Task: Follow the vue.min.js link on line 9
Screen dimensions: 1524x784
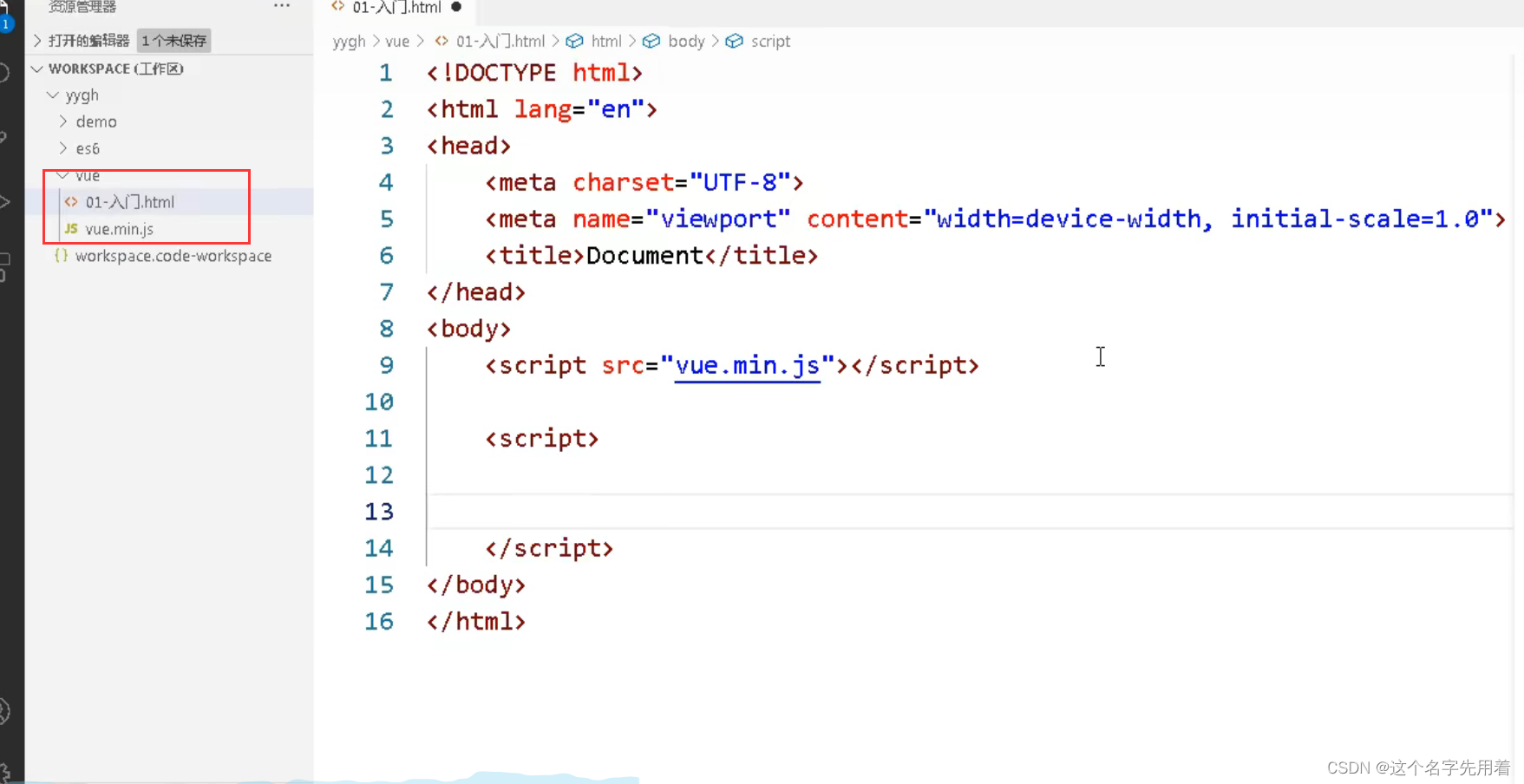Action: (x=747, y=366)
